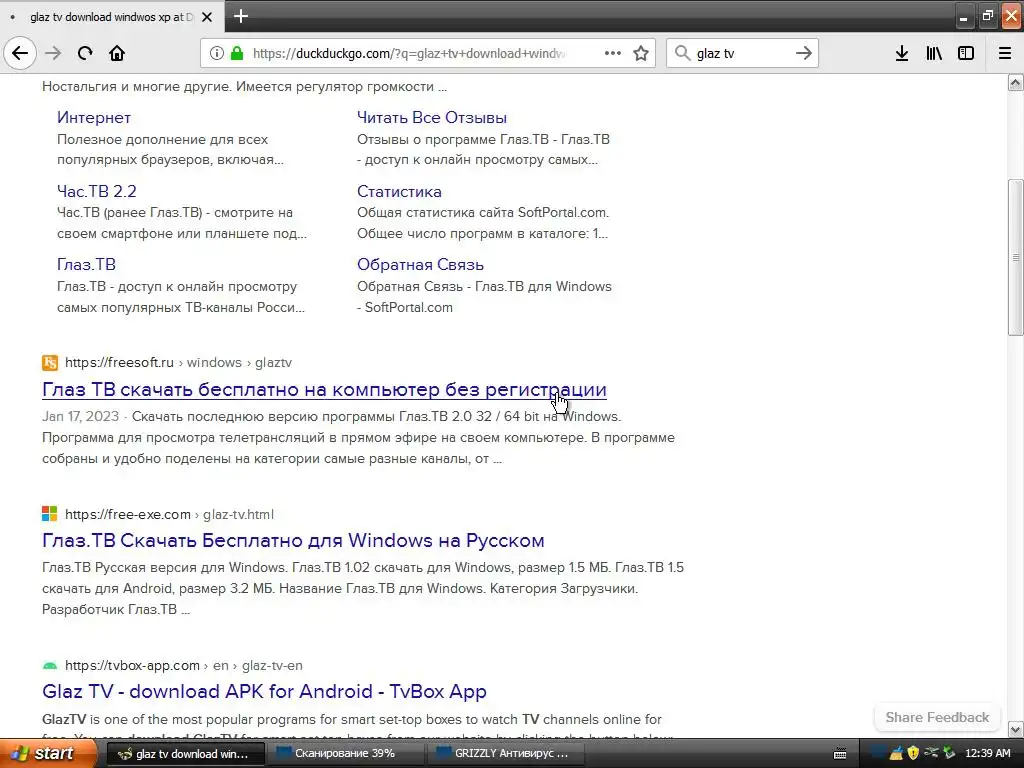Click the vertical scrollbar thumb
The height and width of the screenshot is (768, 1024).
tap(1016, 257)
